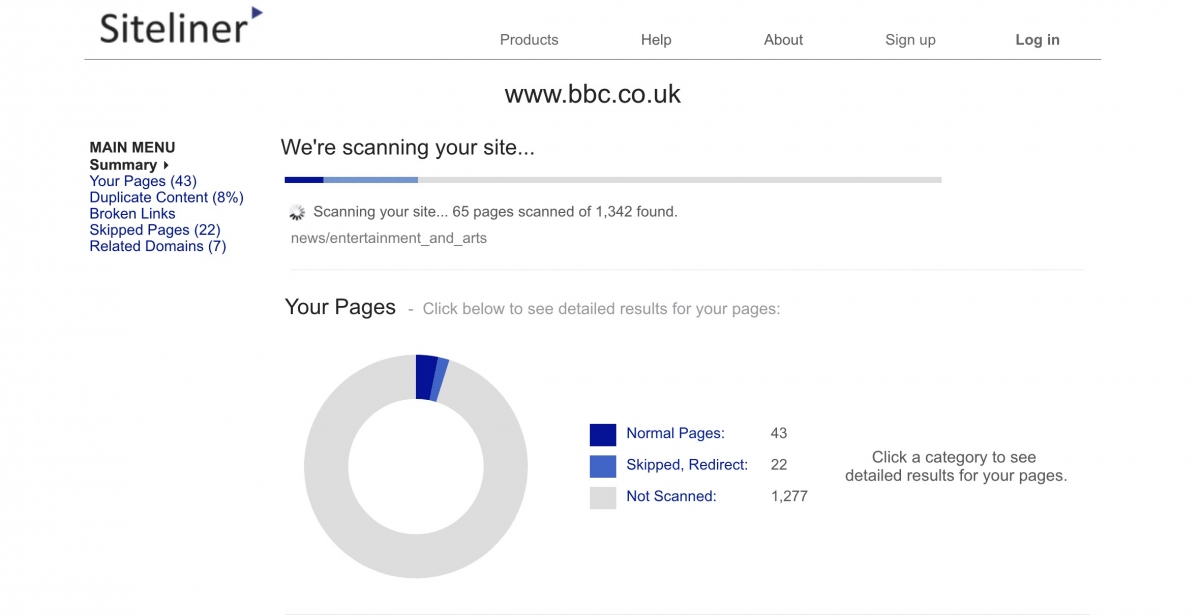Click the Normal Pages dark blue swatch
The height and width of the screenshot is (616, 1200).
[x=603, y=434]
